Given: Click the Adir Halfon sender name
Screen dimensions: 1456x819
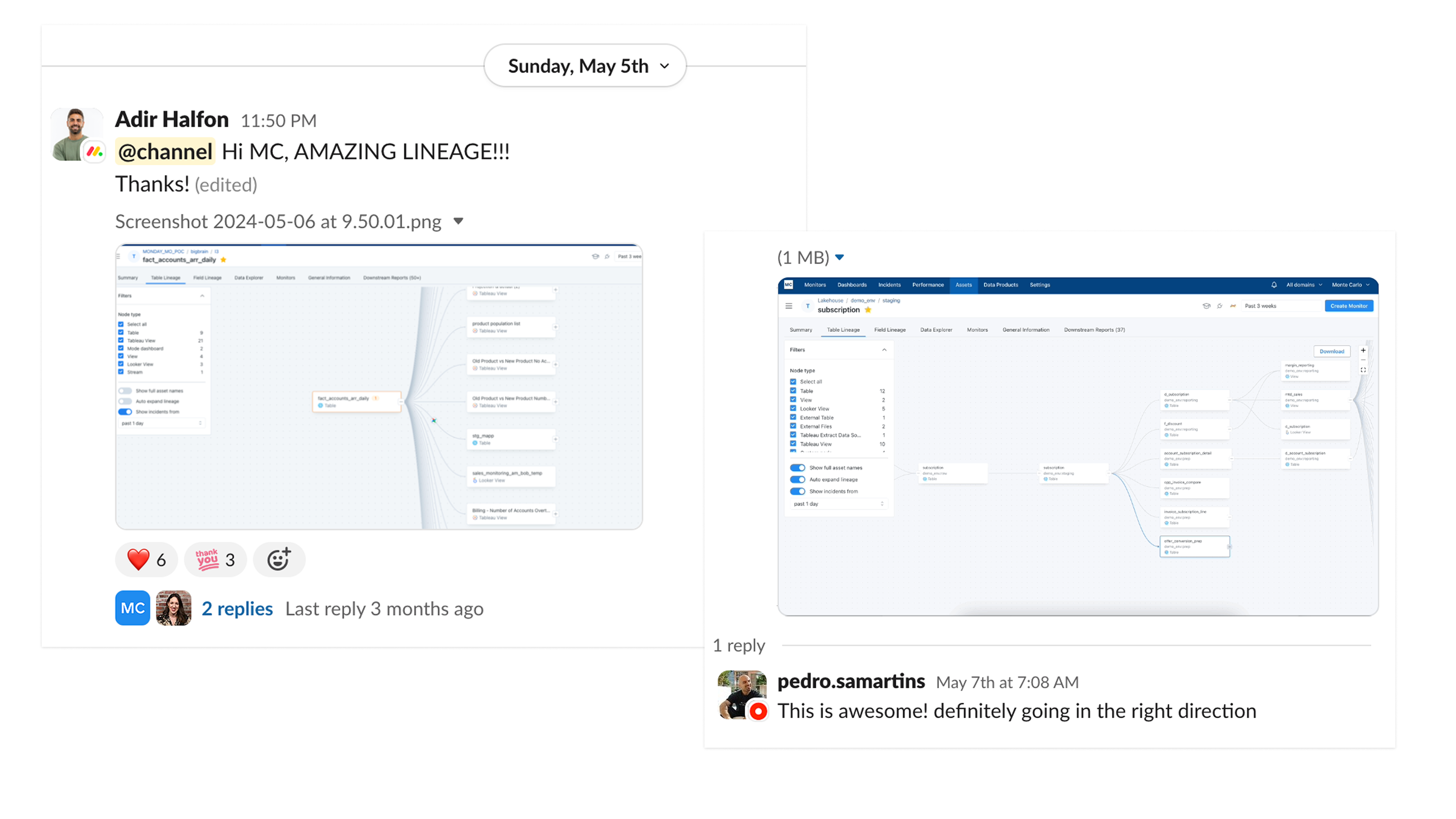Looking at the screenshot, I should click(172, 119).
